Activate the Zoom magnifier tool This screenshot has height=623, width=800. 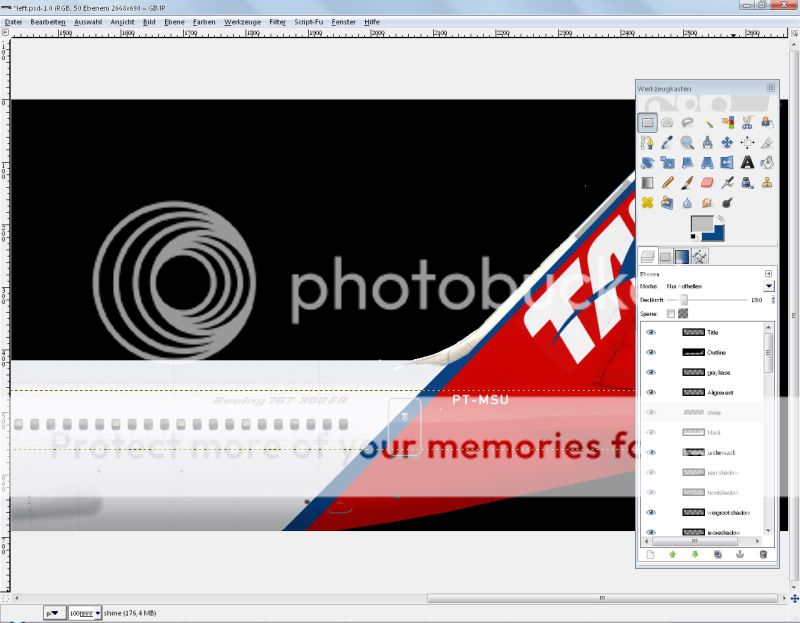pyautogui.click(x=687, y=143)
